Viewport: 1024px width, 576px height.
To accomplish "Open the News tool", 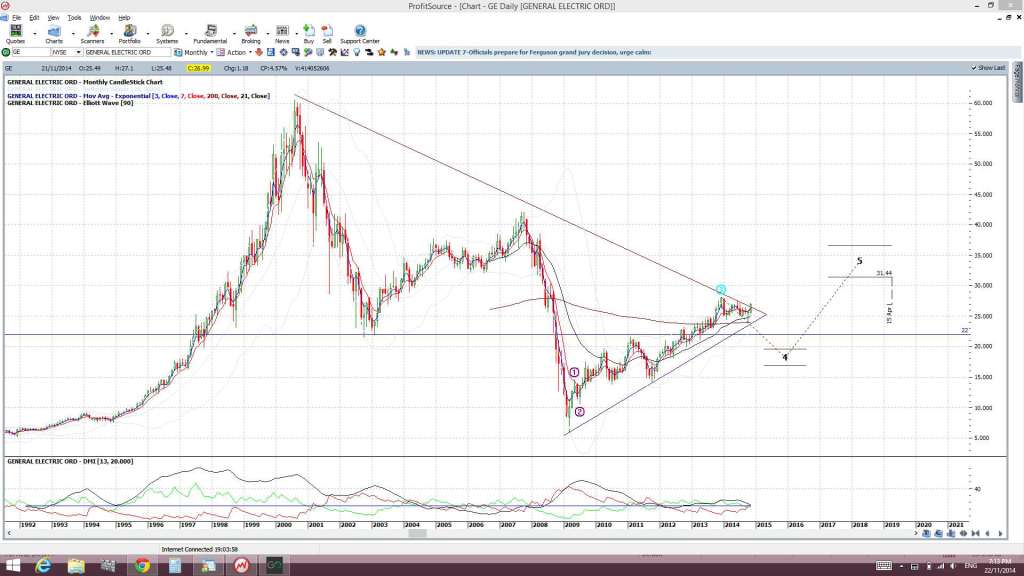I will point(282,34).
